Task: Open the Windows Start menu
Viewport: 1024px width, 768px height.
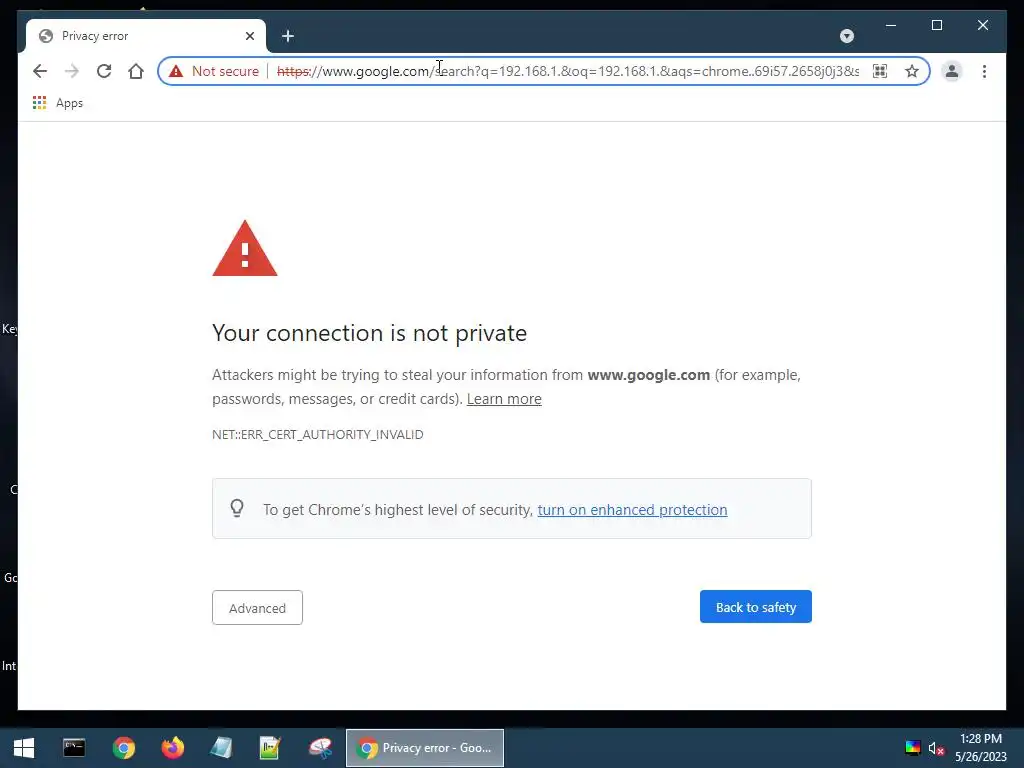Action: click(x=24, y=748)
